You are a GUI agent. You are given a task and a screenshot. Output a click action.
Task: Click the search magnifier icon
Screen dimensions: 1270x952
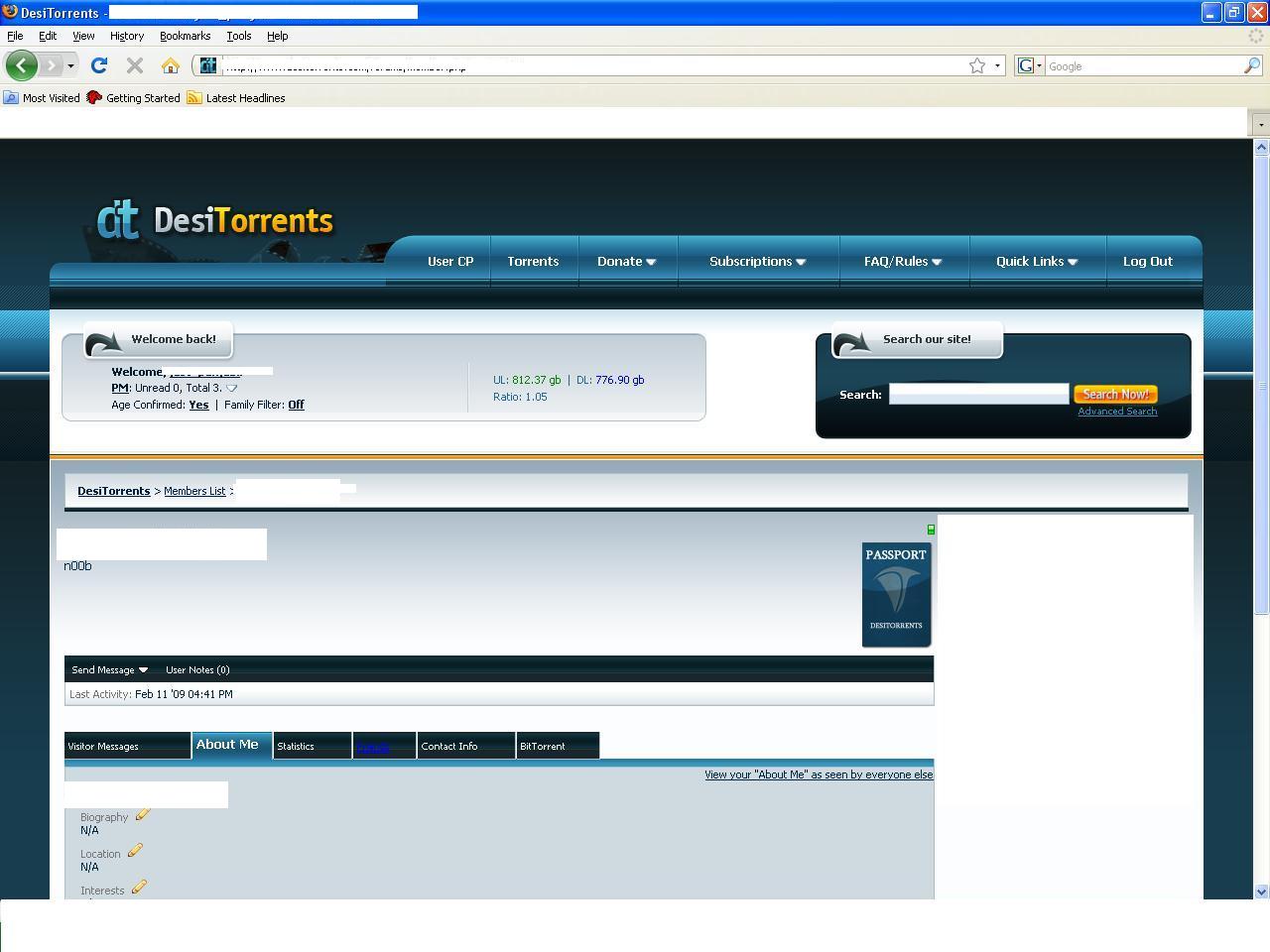tap(1252, 65)
